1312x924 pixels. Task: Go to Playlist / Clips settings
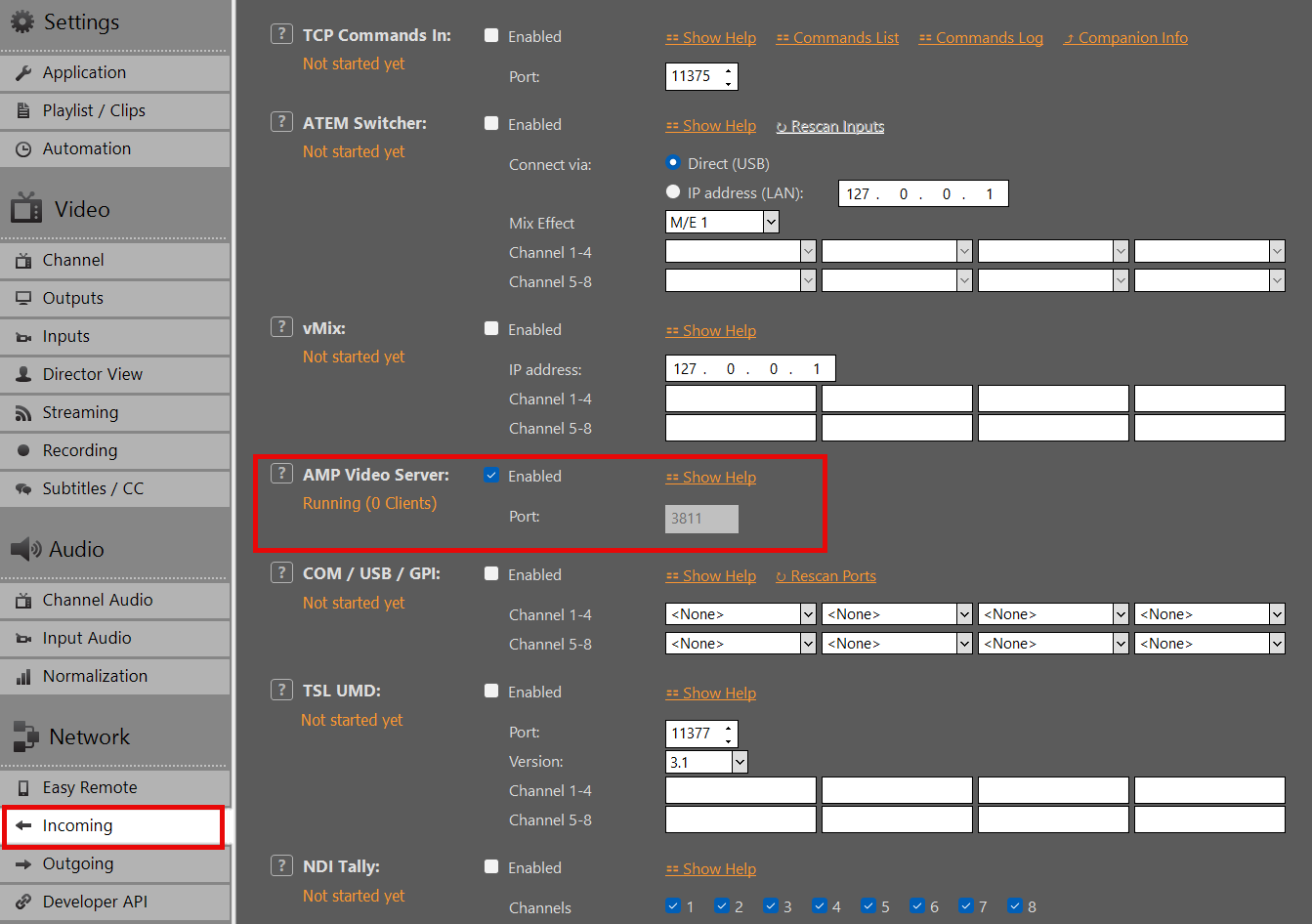click(115, 110)
